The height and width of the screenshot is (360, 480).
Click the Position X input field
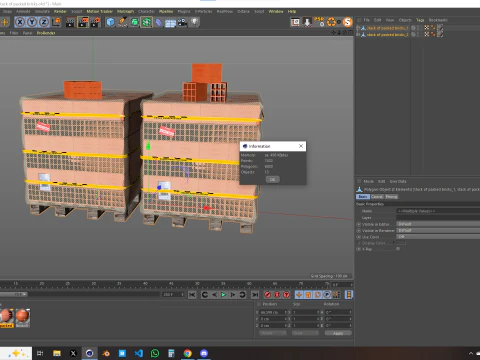click(x=273, y=312)
